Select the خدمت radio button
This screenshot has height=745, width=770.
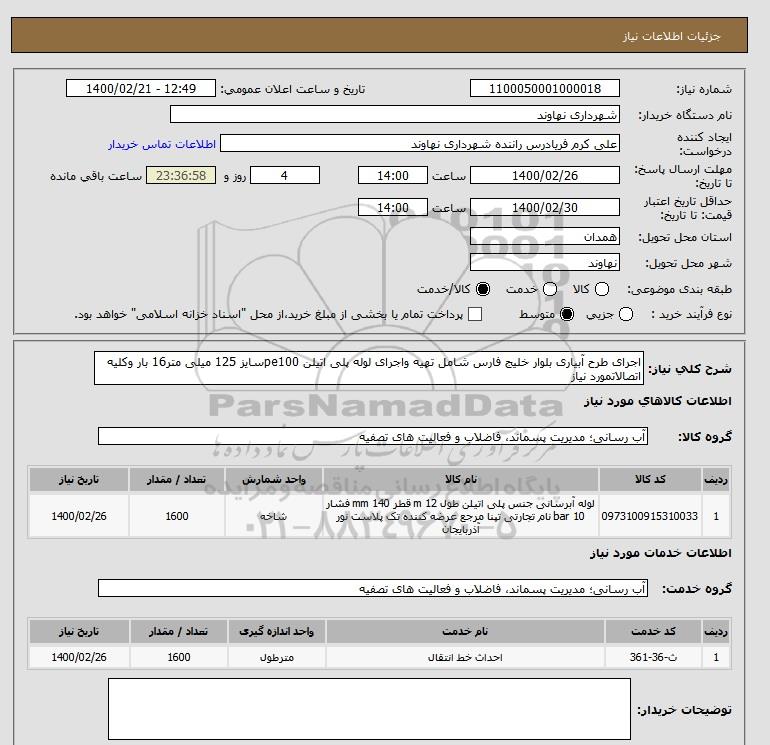point(550,289)
